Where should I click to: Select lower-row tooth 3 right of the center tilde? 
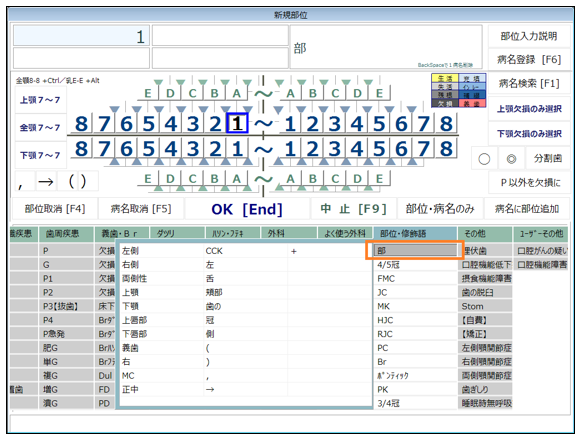tap(335, 149)
